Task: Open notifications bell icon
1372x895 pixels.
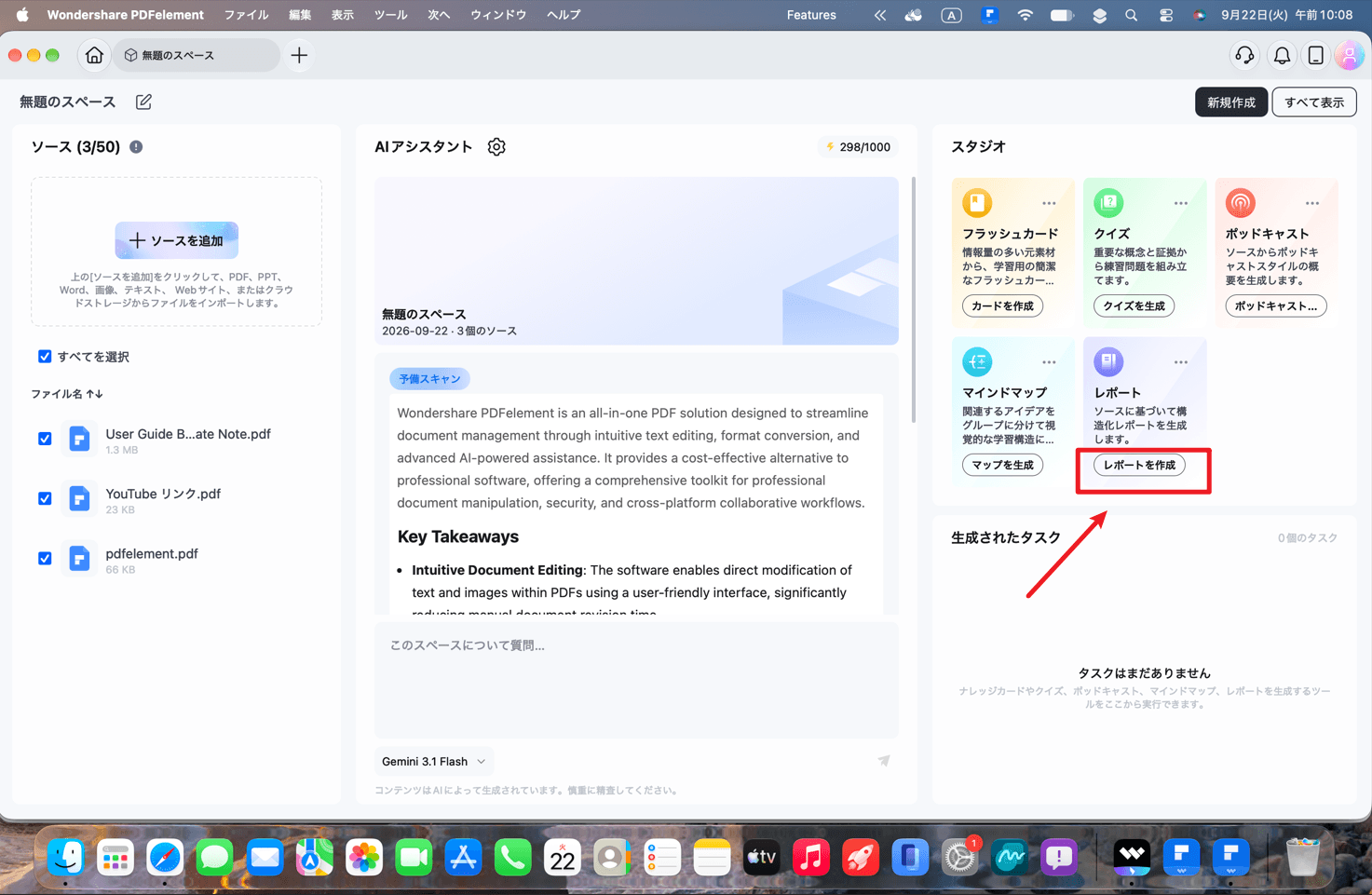Action: (x=1282, y=56)
